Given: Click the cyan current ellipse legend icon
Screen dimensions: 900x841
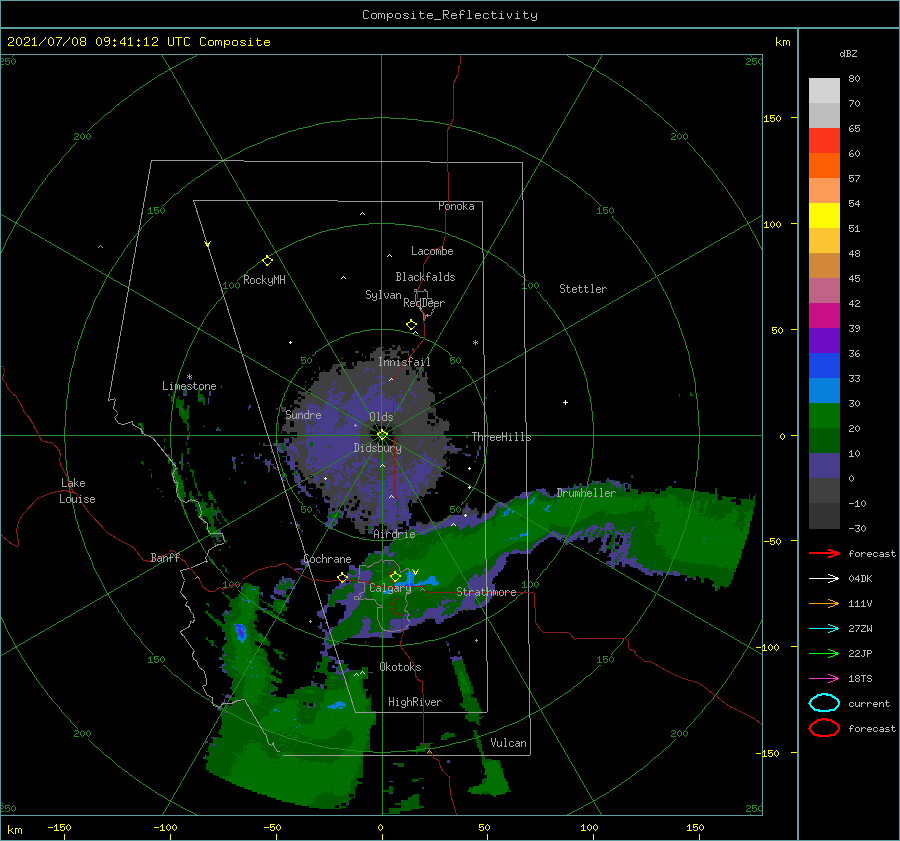Looking at the screenshot, I should pyautogui.click(x=824, y=703).
